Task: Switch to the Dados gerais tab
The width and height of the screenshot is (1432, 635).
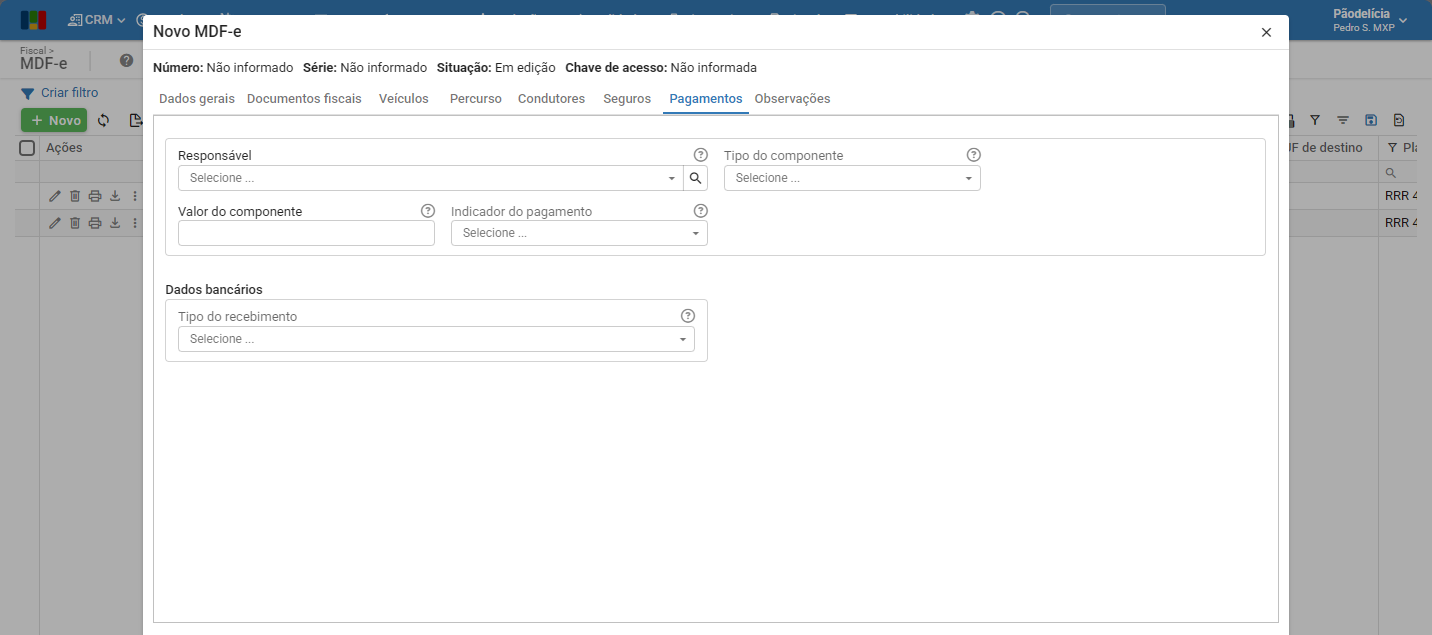Action: pyautogui.click(x=197, y=99)
